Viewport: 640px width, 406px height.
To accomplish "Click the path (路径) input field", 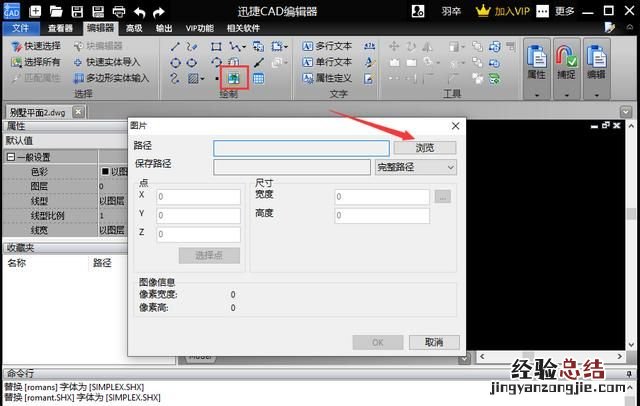I will pos(301,148).
